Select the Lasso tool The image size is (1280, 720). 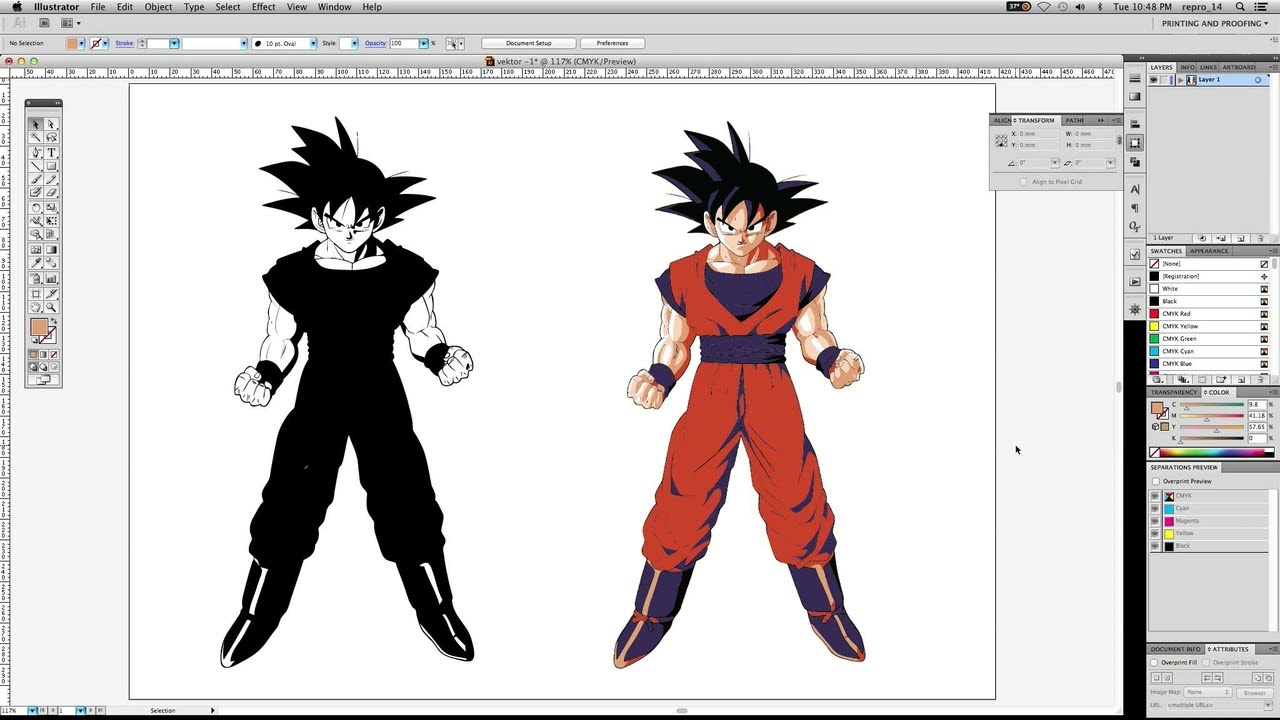click(51, 137)
